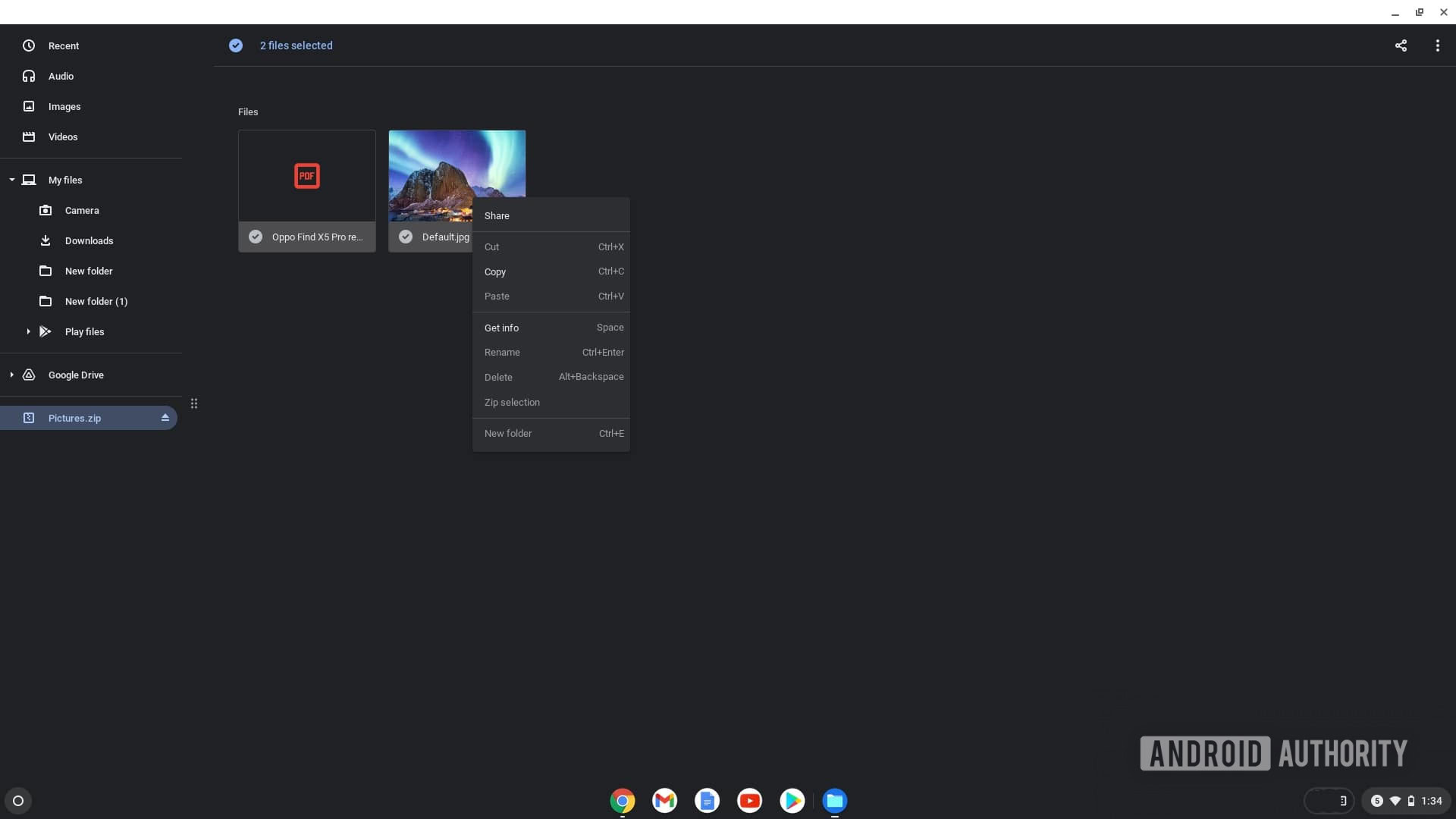The width and height of the screenshot is (1456, 819).
Task: Click Rename in the context menu
Action: pos(502,352)
